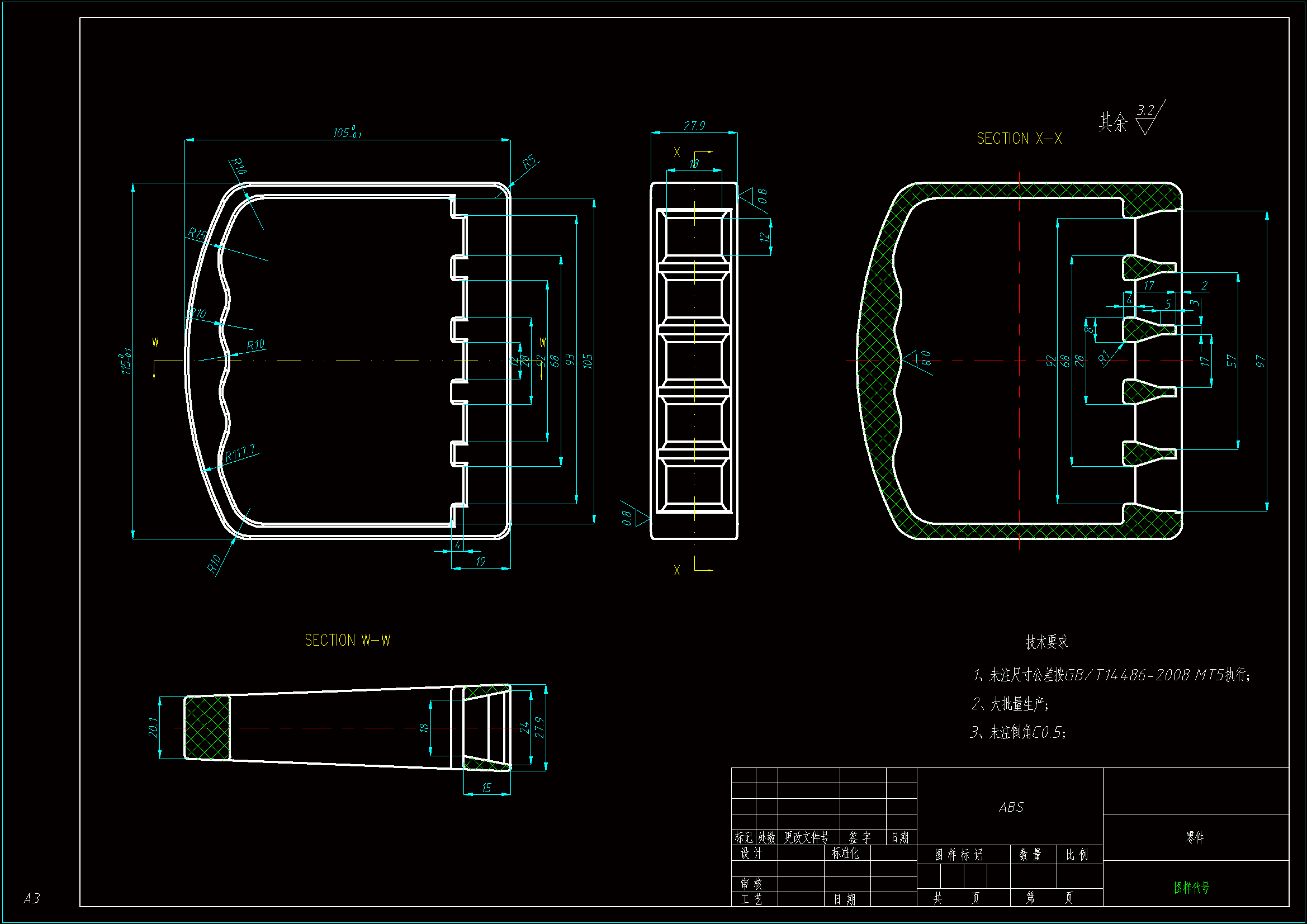This screenshot has width=1307, height=924.
Task: Click the 大批量生产 requirement line
Action: click(x=1010, y=704)
